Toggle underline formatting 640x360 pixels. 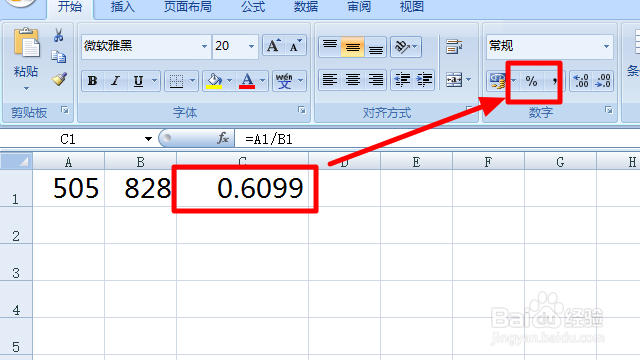[x=138, y=81]
